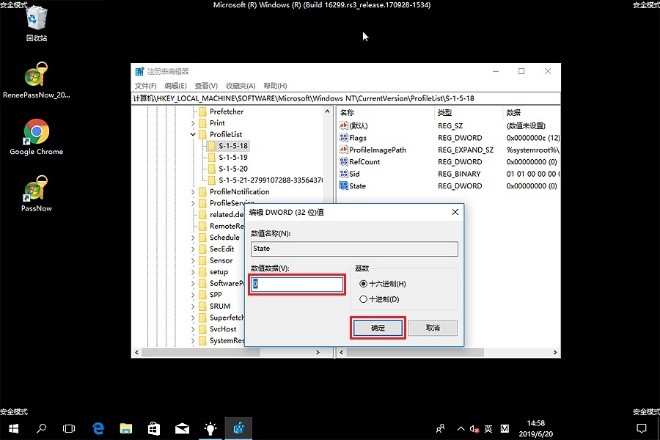
Task: Open the 查看(V) View menu
Action: pos(206,86)
